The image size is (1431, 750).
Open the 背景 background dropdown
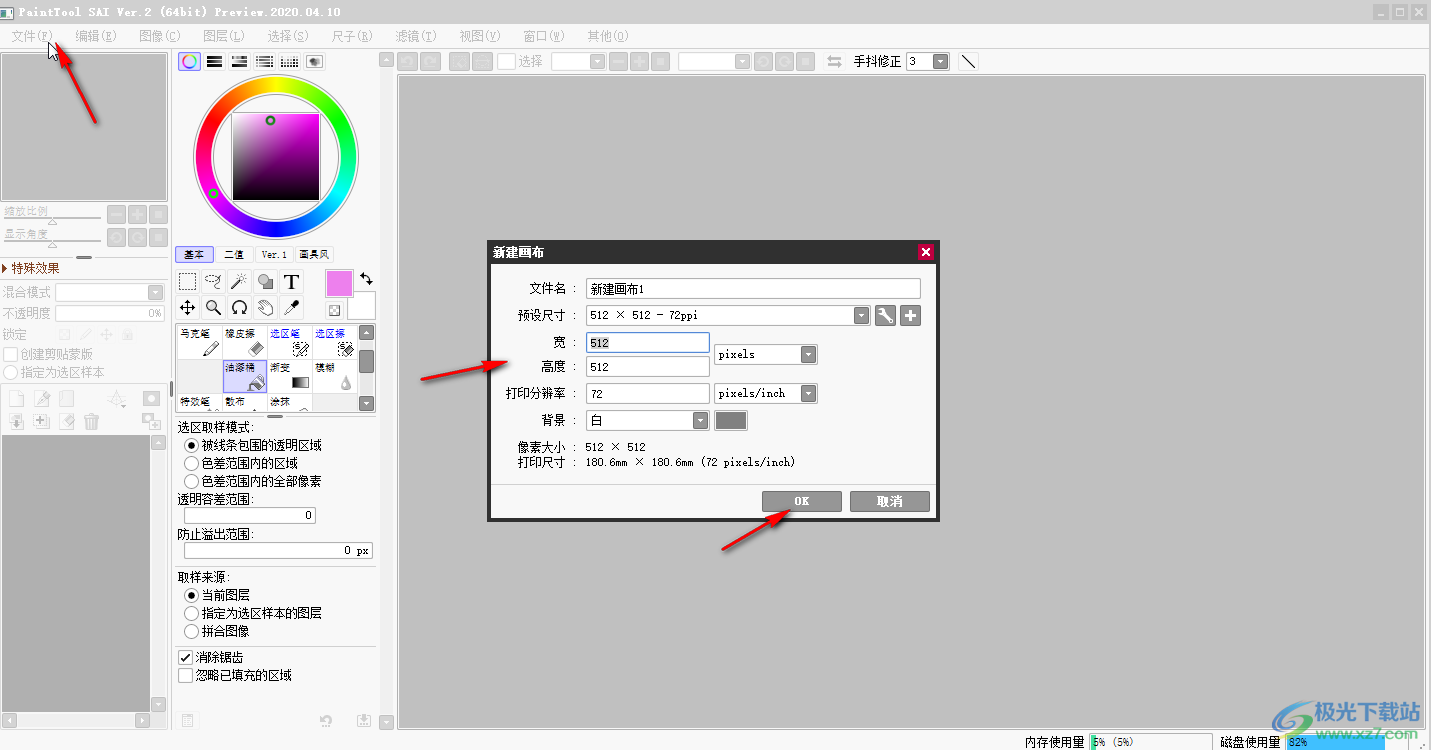(700, 421)
